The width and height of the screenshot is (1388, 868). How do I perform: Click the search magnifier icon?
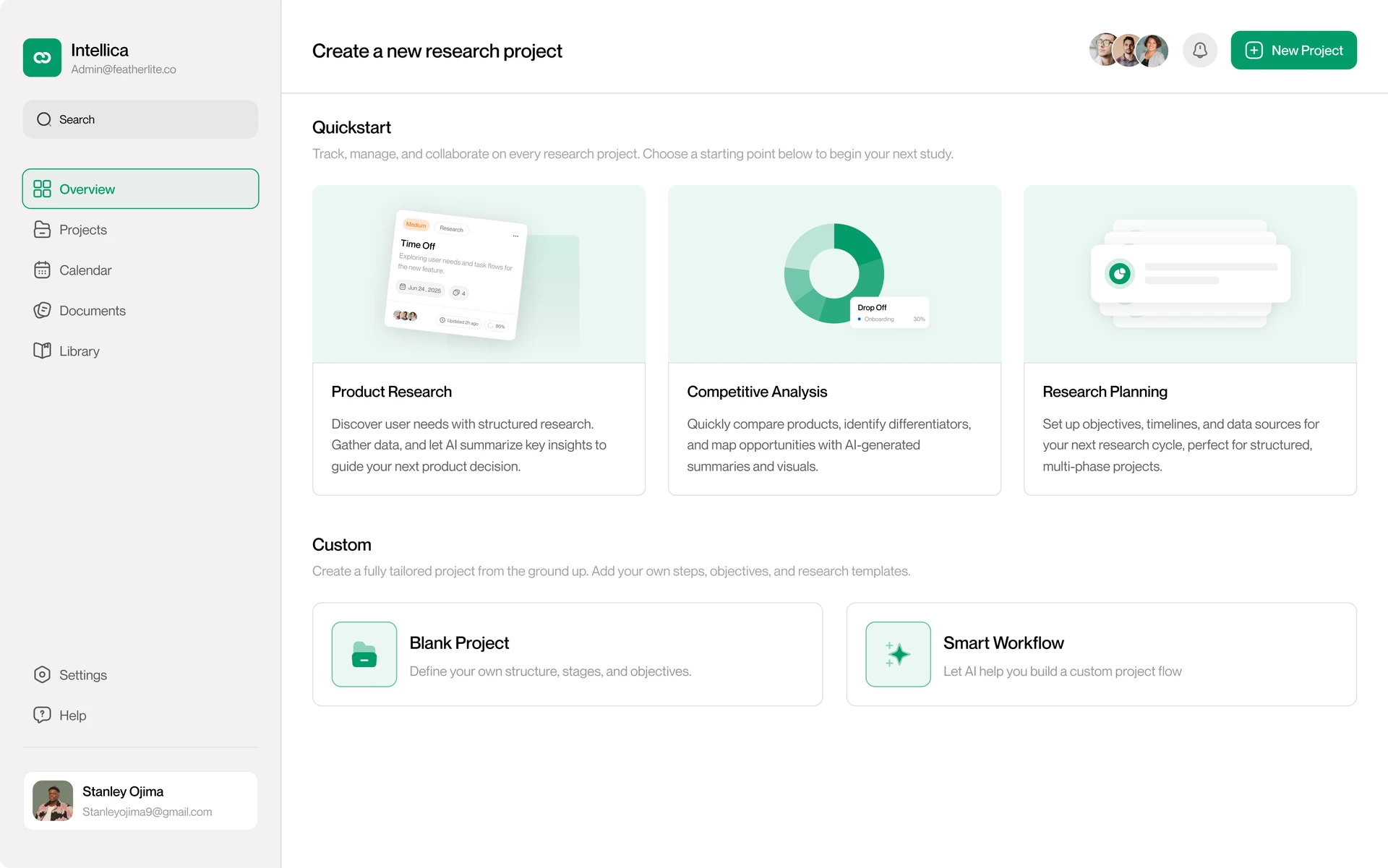(44, 119)
